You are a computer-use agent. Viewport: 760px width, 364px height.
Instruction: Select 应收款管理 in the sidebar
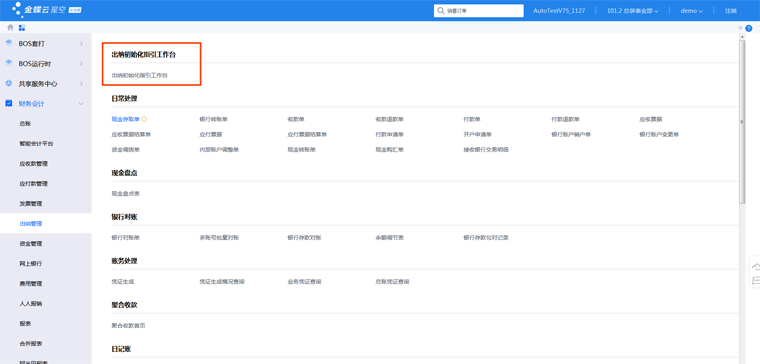(x=33, y=164)
